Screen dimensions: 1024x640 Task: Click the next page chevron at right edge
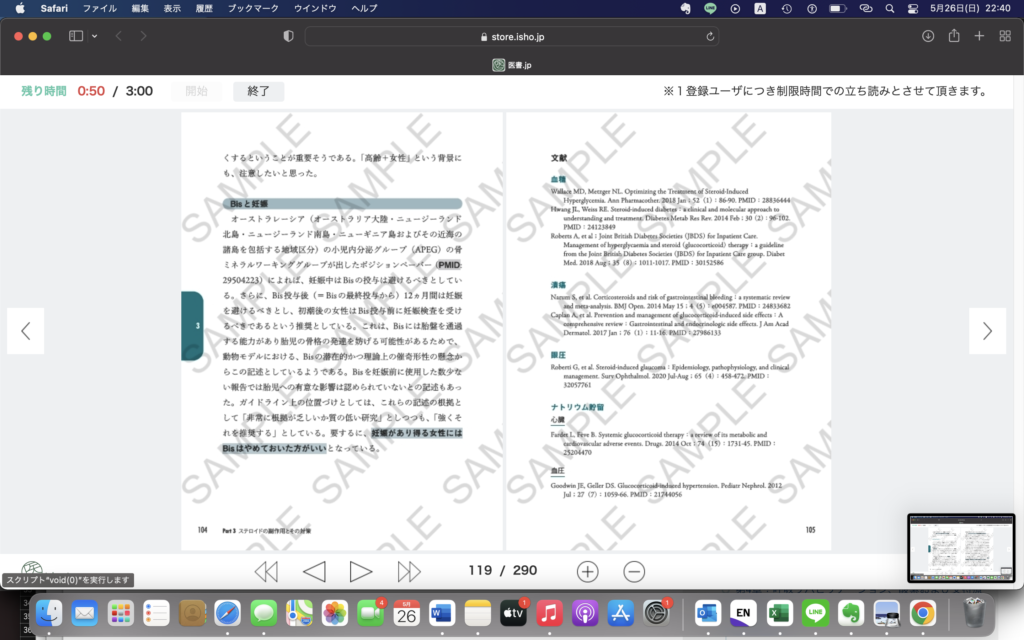click(987, 331)
